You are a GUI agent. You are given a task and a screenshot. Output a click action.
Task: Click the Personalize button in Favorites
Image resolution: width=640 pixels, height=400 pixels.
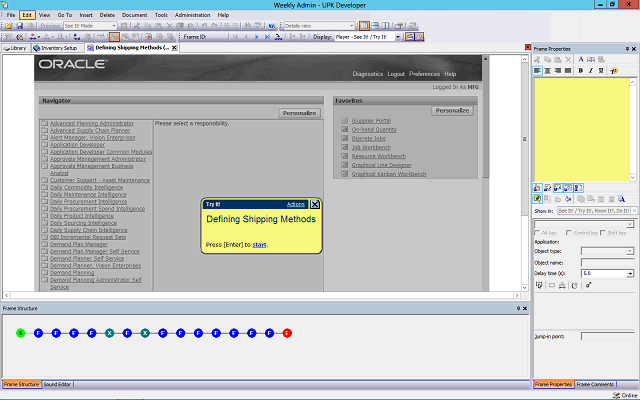(452, 111)
